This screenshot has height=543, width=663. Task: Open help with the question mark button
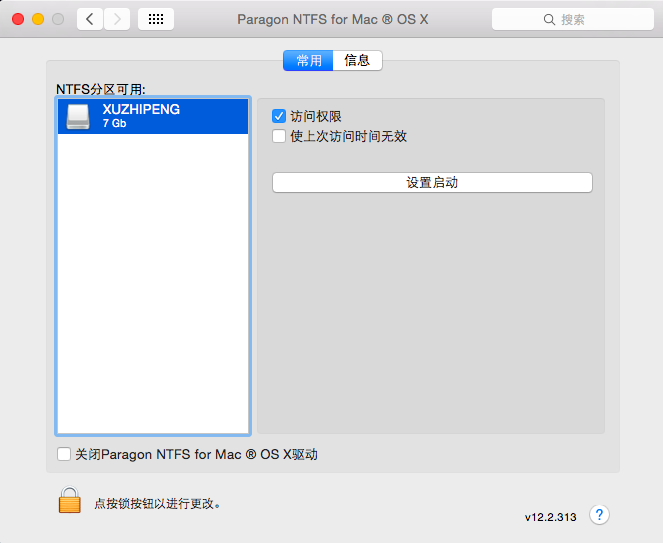pos(599,515)
